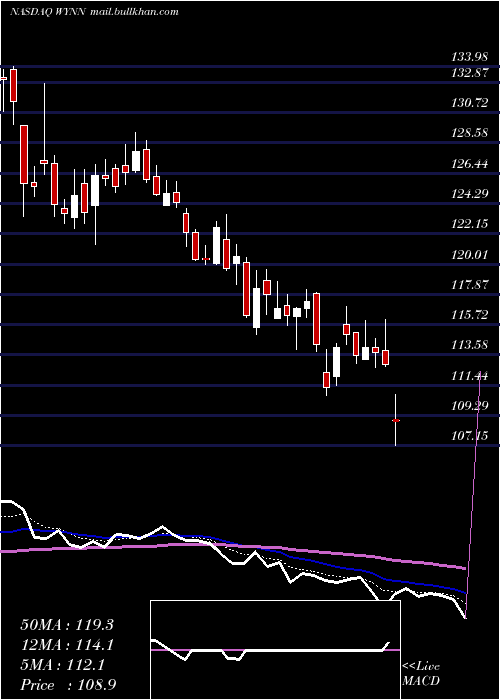Click the 115.72 price axis label
The image size is (500, 700).
[470, 314]
